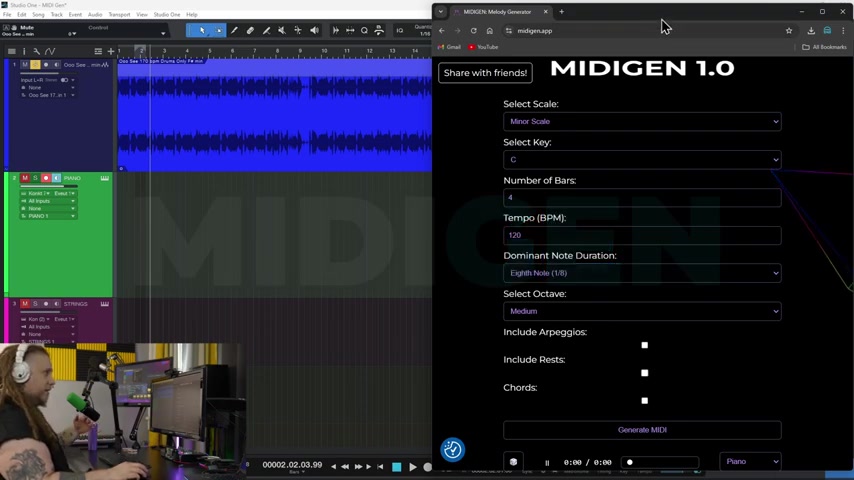Open the YouTube bookmark
854x480 pixels.
coord(483,47)
